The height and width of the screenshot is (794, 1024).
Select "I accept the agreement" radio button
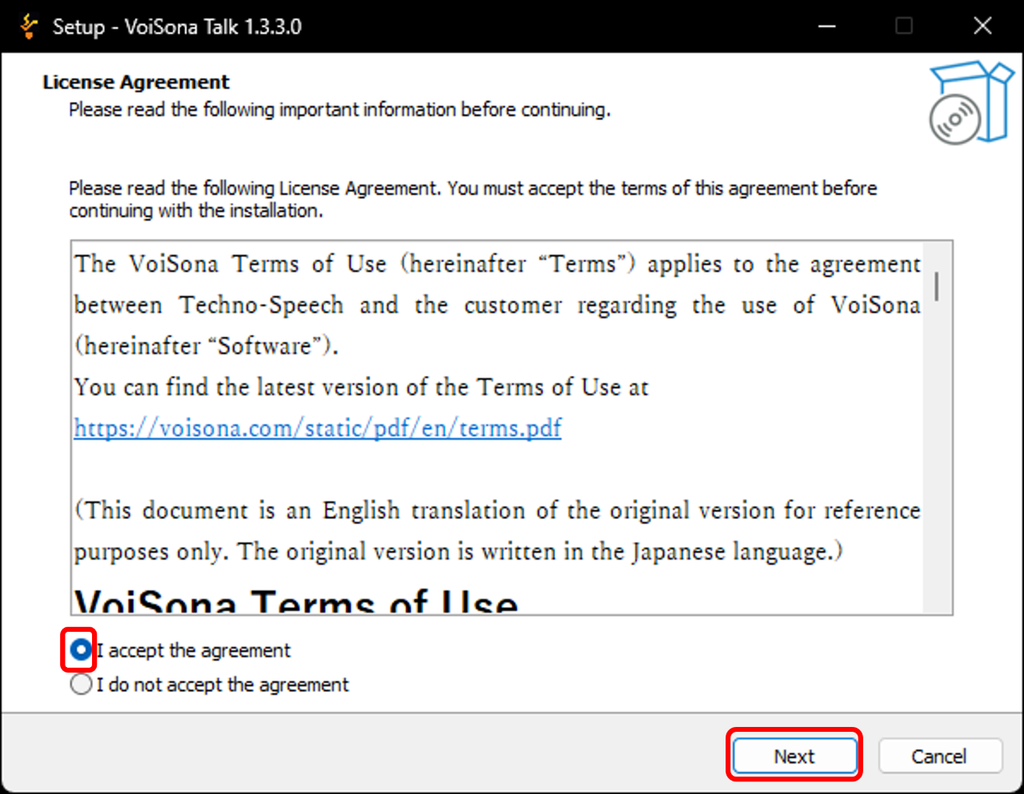[x=80, y=650]
